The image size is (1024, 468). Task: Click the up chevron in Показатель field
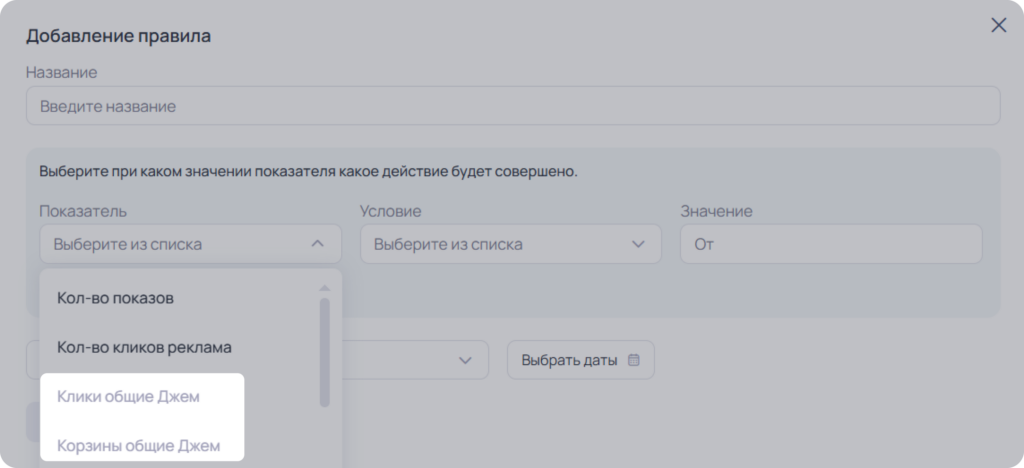tap(317, 243)
